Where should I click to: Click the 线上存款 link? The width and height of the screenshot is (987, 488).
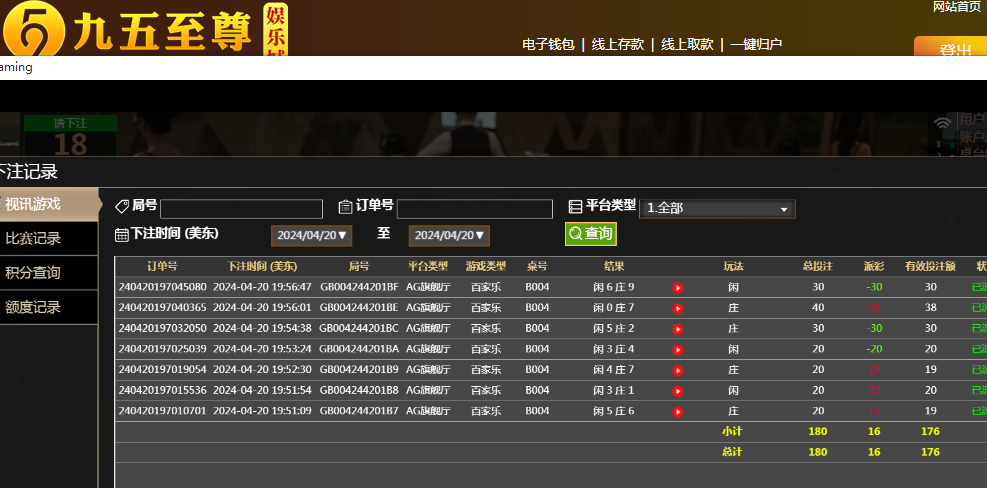pos(617,44)
